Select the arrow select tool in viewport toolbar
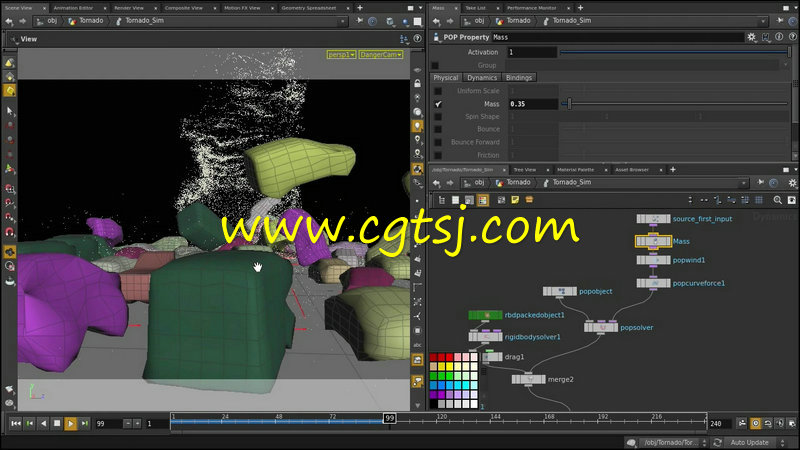Image resolution: width=800 pixels, height=450 pixels. click(x=10, y=111)
